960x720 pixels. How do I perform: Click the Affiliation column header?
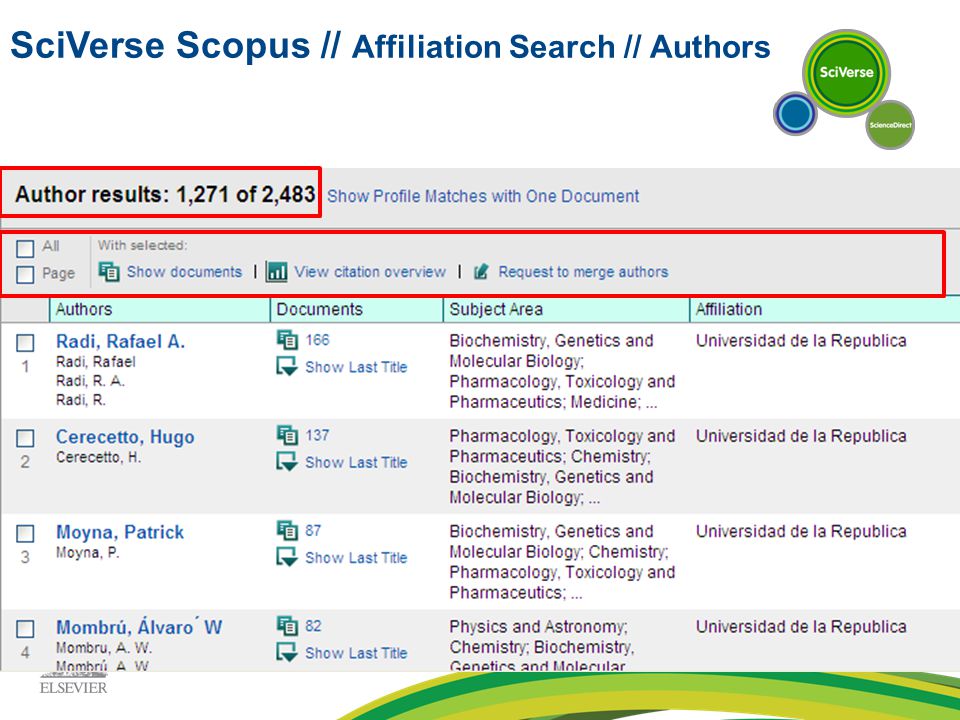pos(729,309)
